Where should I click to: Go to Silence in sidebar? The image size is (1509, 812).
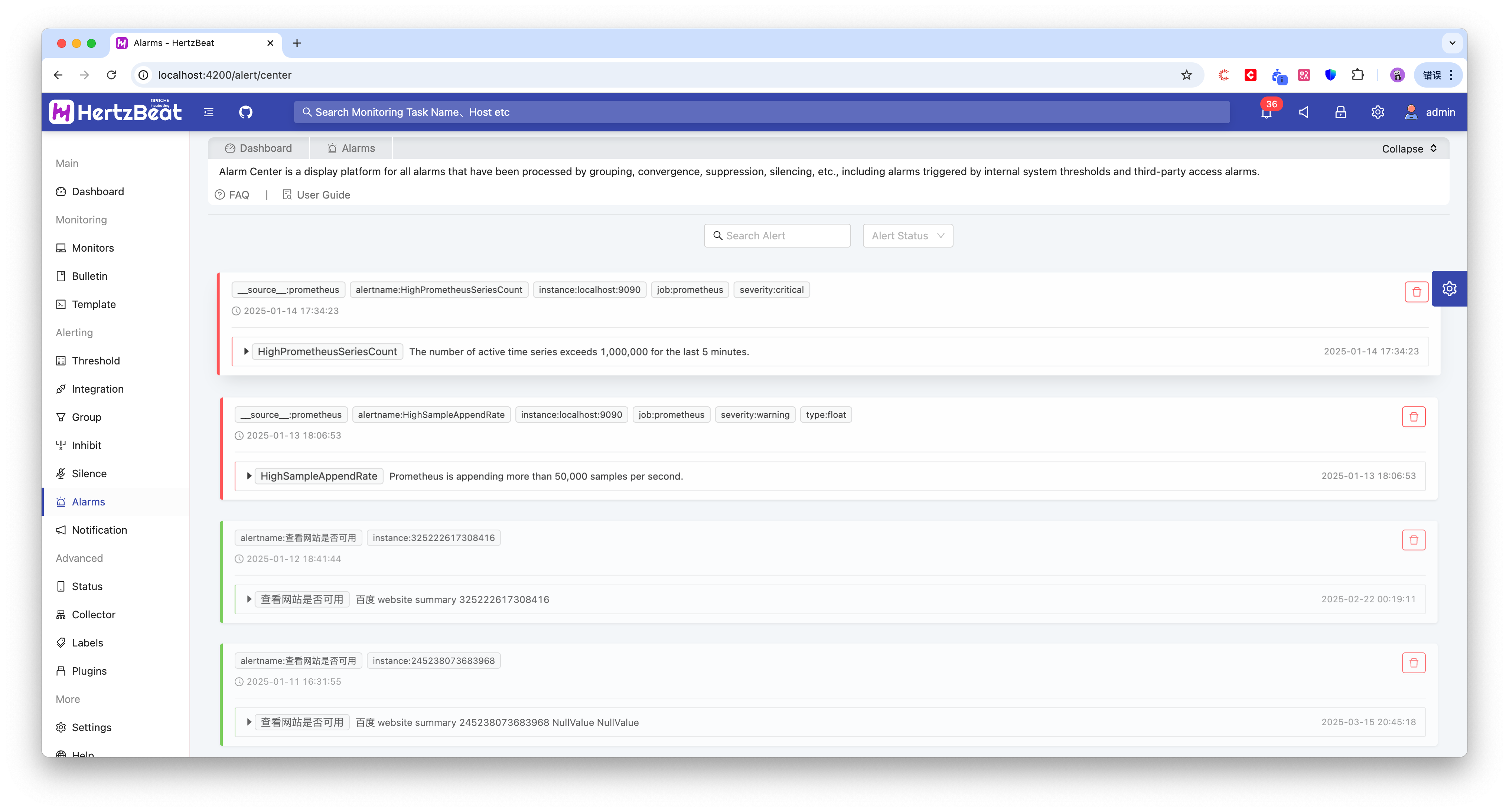coord(89,474)
